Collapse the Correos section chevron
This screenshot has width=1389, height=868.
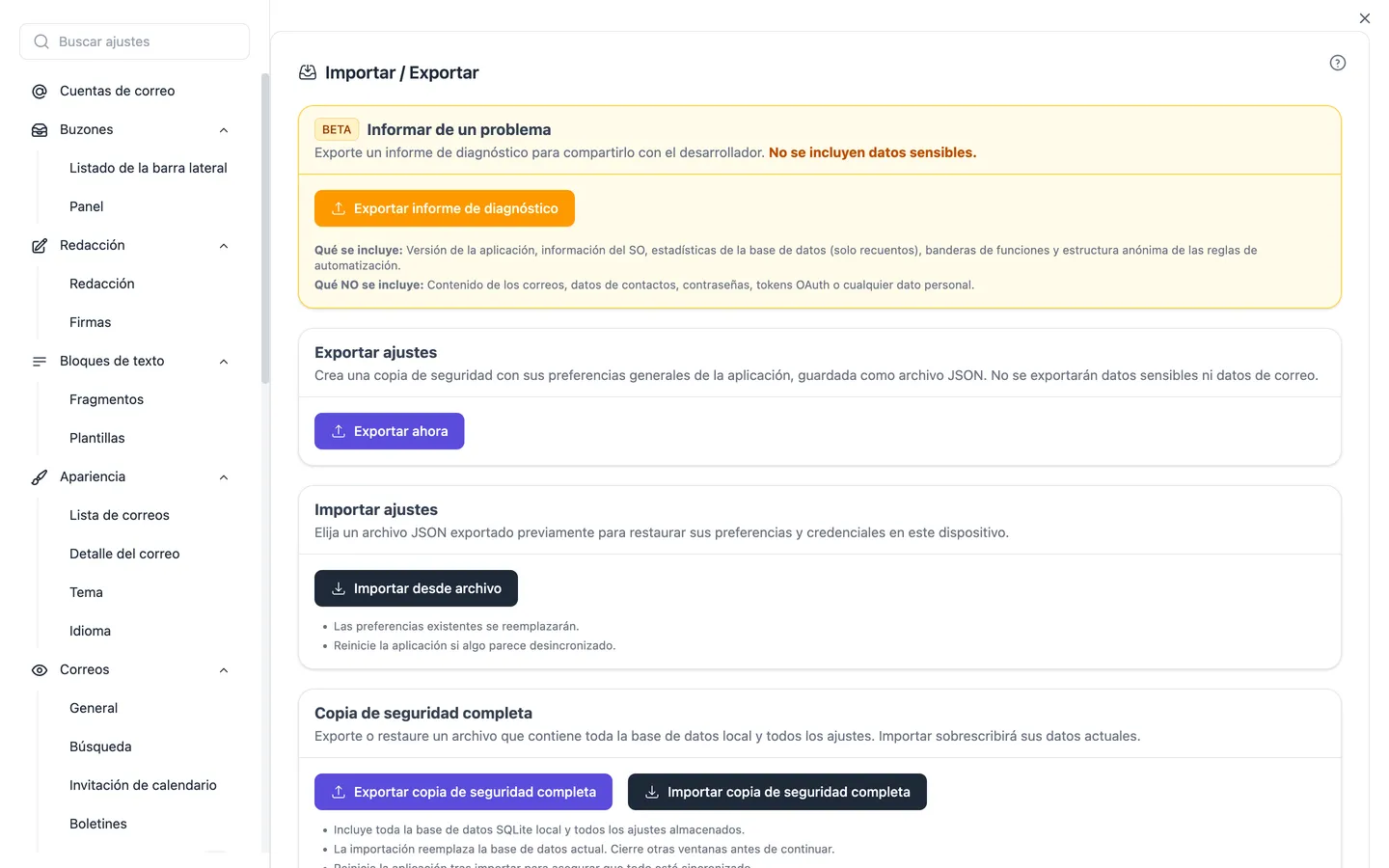point(224,670)
